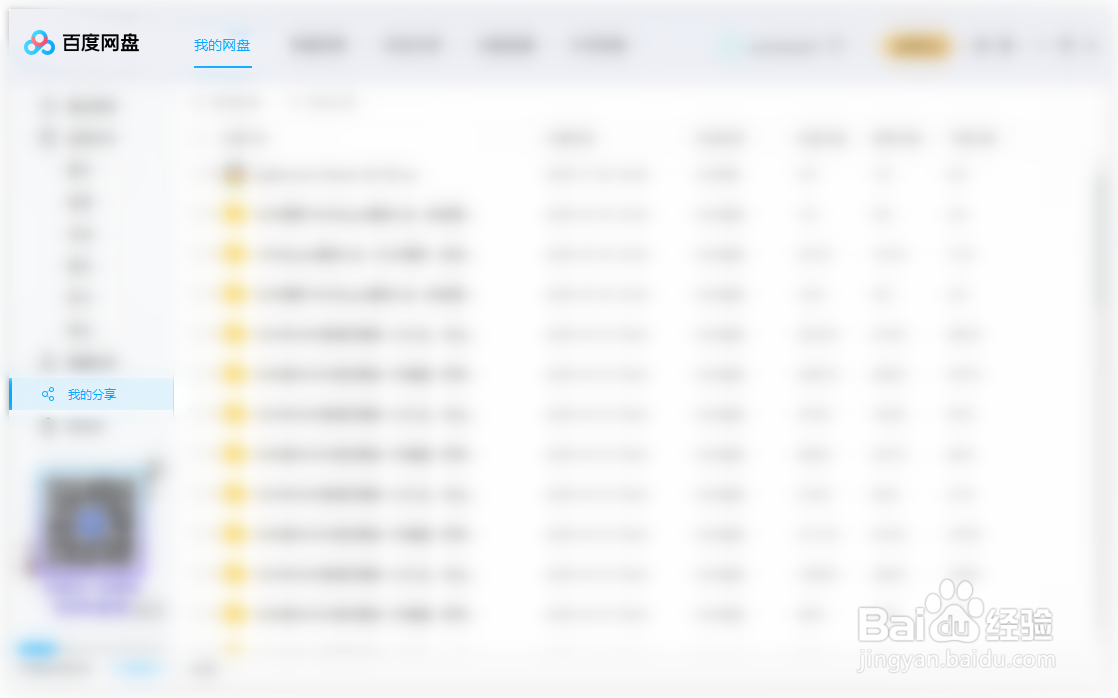Viewport: 1118px width, 698px height.
Task: Select 我的分享 in the sidebar
Action: [x=91, y=394]
